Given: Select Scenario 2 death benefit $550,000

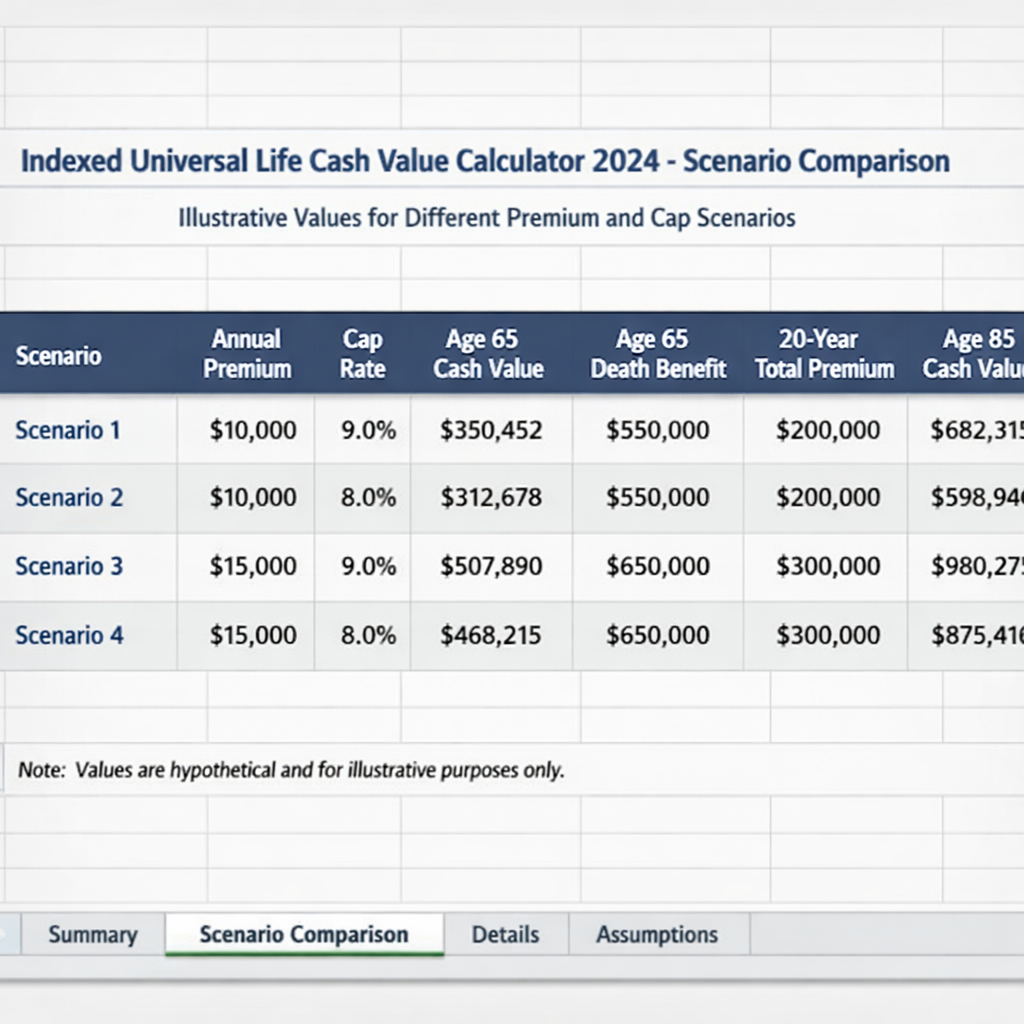Looking at the screenshot, I should [x=658, y=498].
